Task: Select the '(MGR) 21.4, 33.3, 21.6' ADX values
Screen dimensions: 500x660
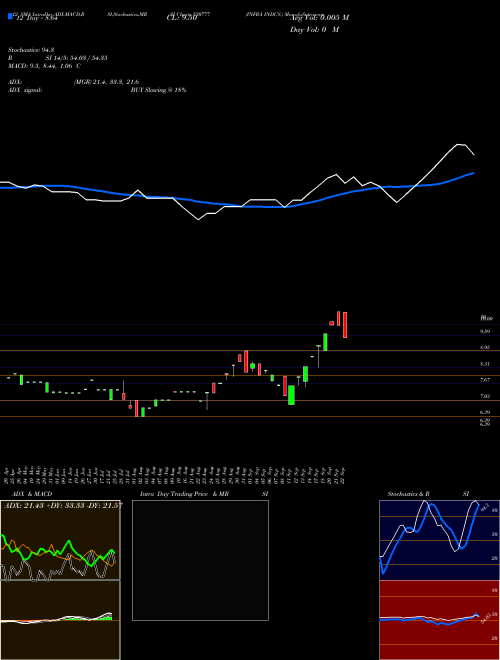Action: [x=106, y=82]
